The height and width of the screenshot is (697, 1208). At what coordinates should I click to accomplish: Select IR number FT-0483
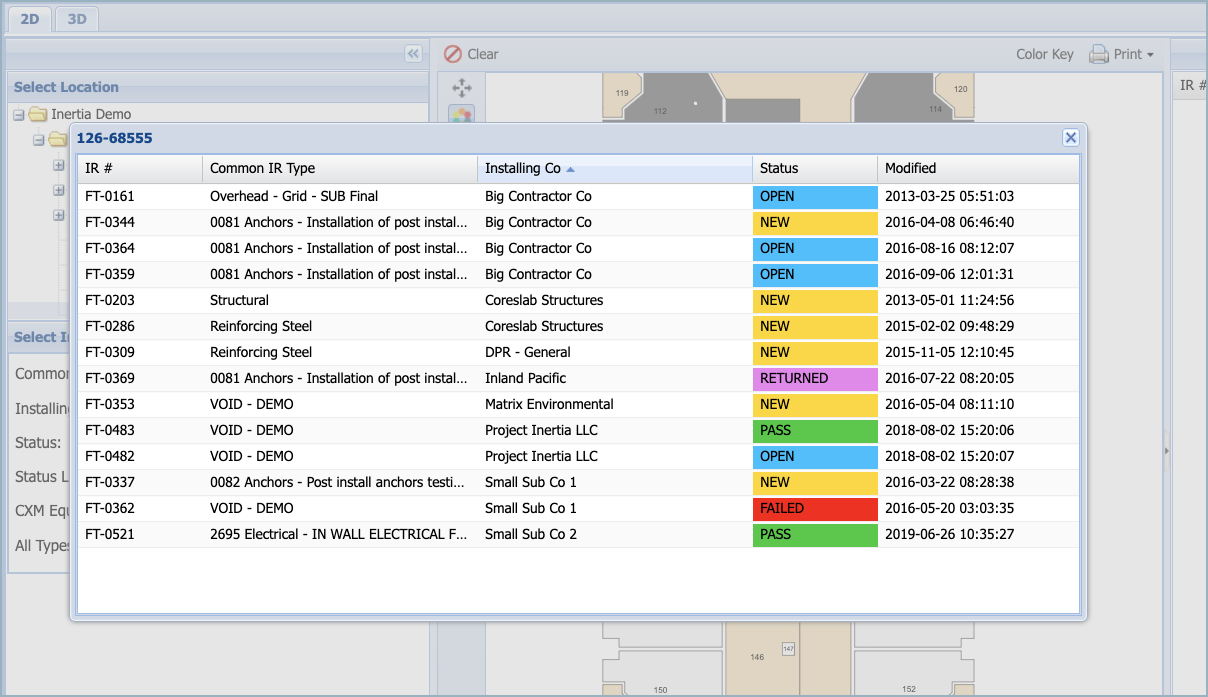click(110, 430)
